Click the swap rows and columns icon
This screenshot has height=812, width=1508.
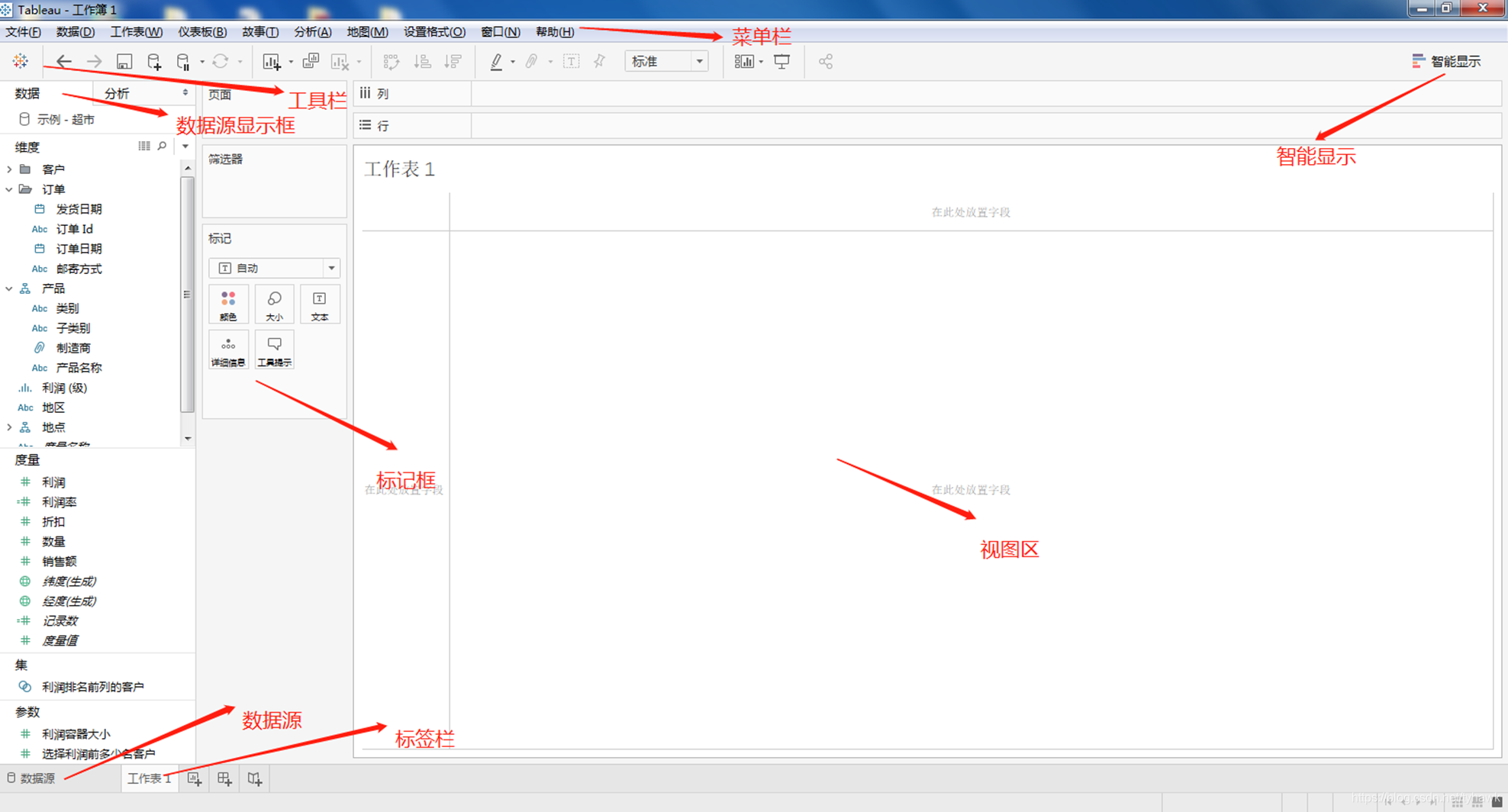click(391, 62)
